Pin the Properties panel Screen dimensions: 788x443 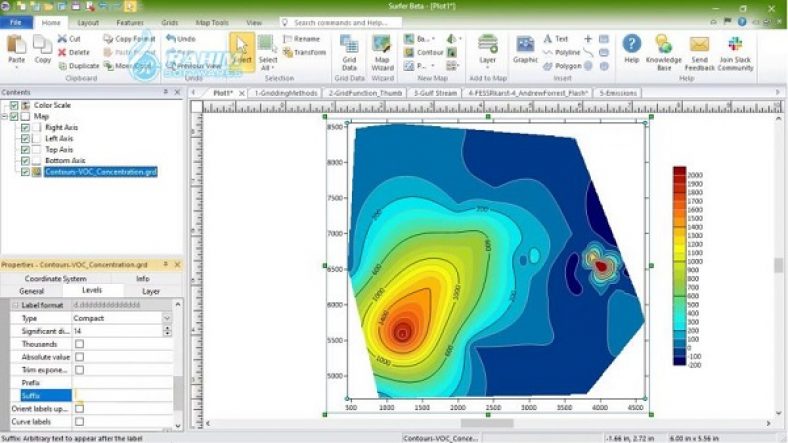pos(165,264)
